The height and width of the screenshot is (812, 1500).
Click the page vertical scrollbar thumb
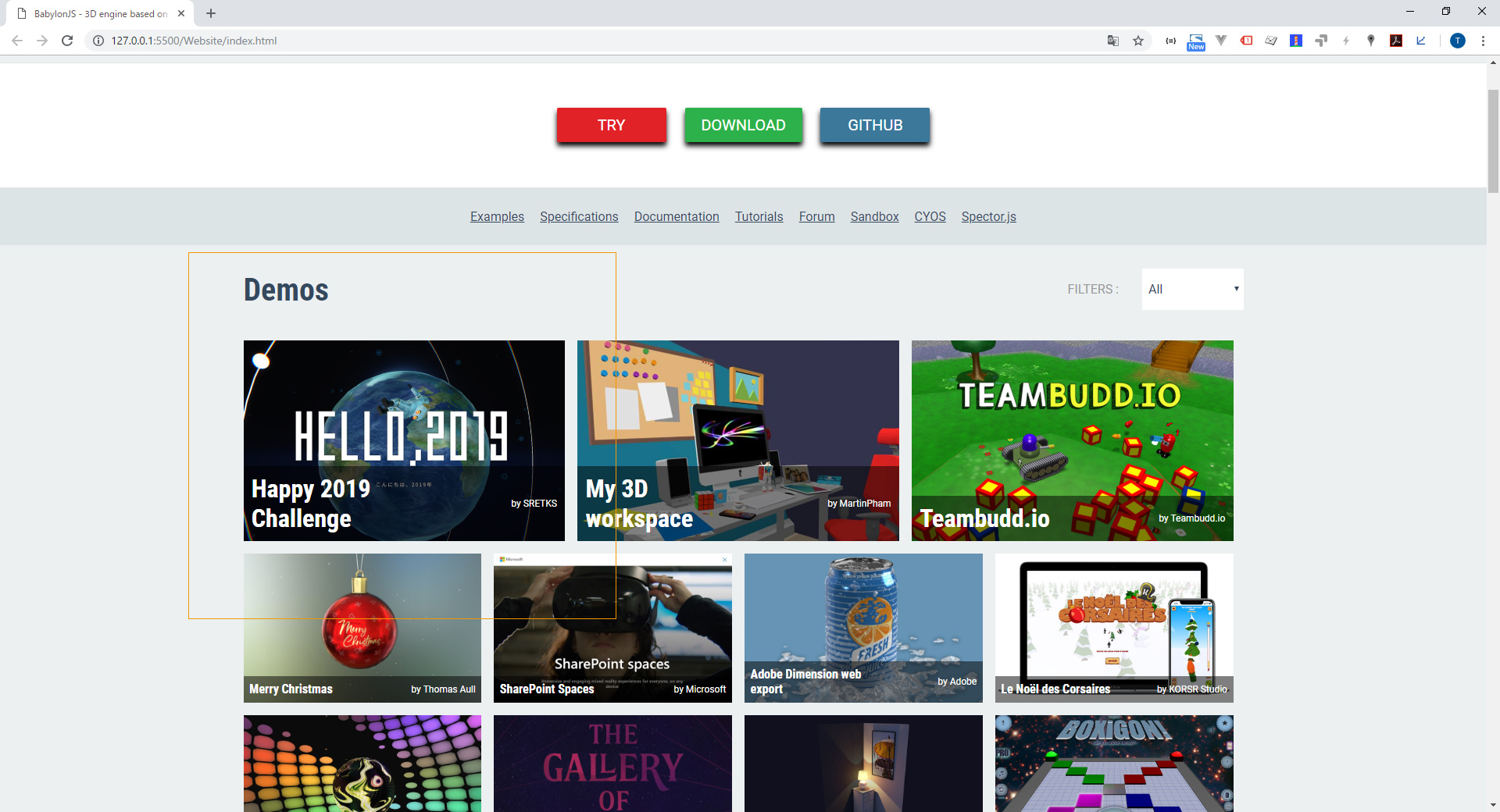pyautogui.click(x=1493, y=141)
